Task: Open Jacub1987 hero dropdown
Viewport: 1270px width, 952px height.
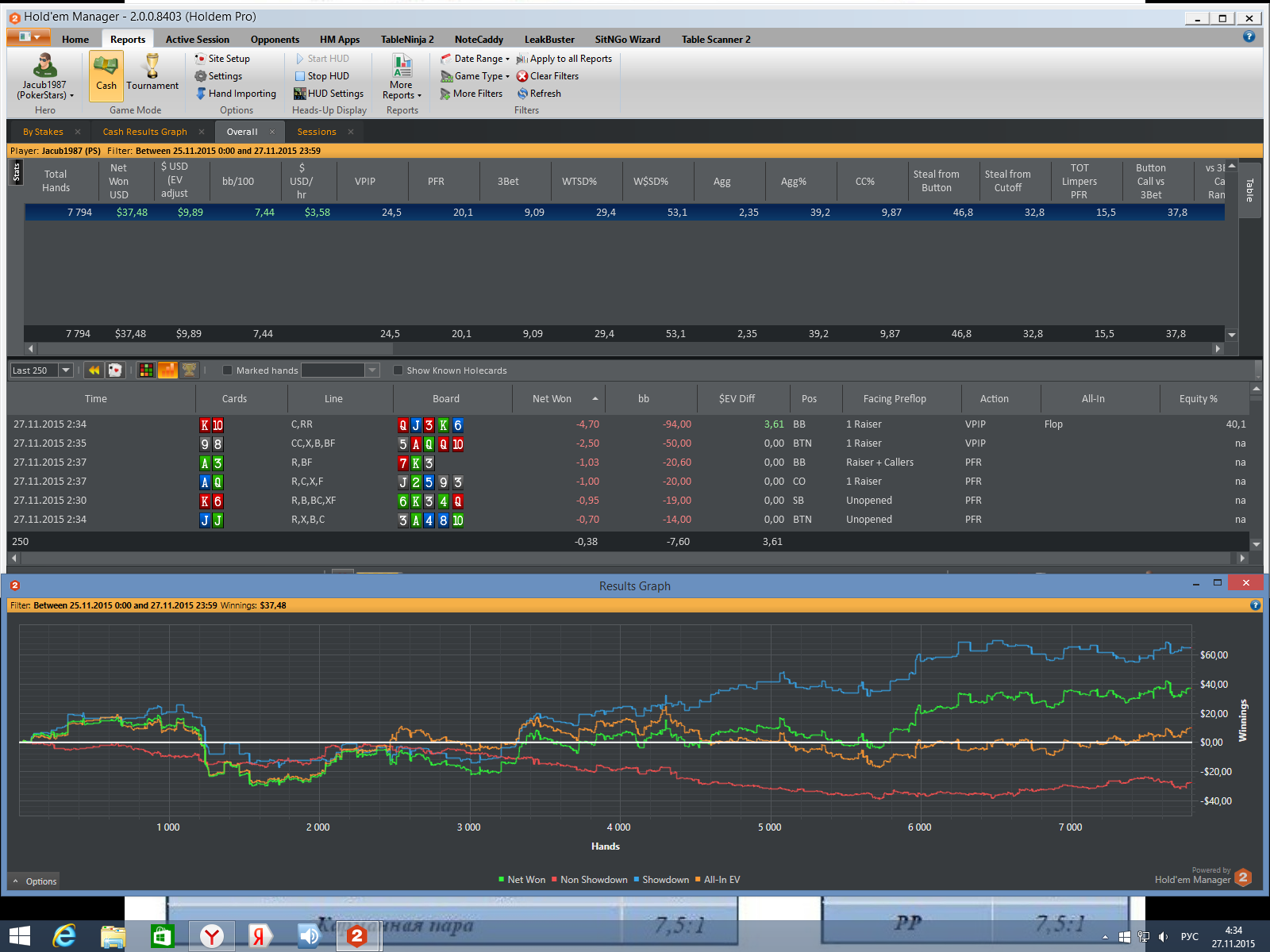Action: (x=44, y=76)
